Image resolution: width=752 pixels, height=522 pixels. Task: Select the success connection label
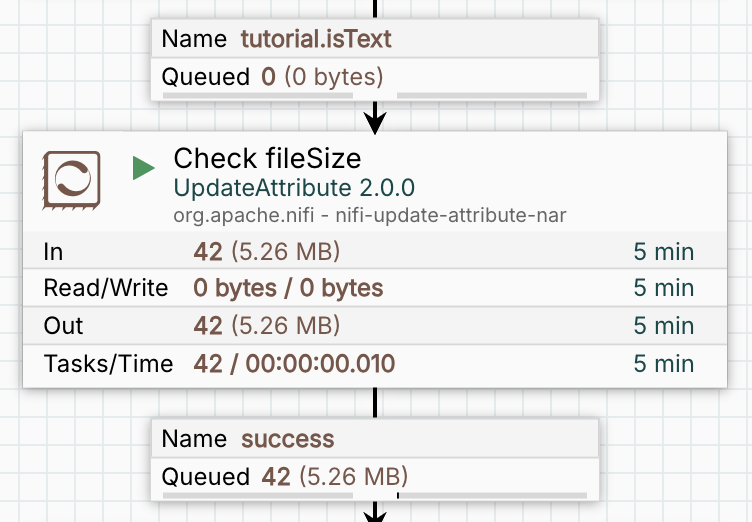[x=288, y=439]
